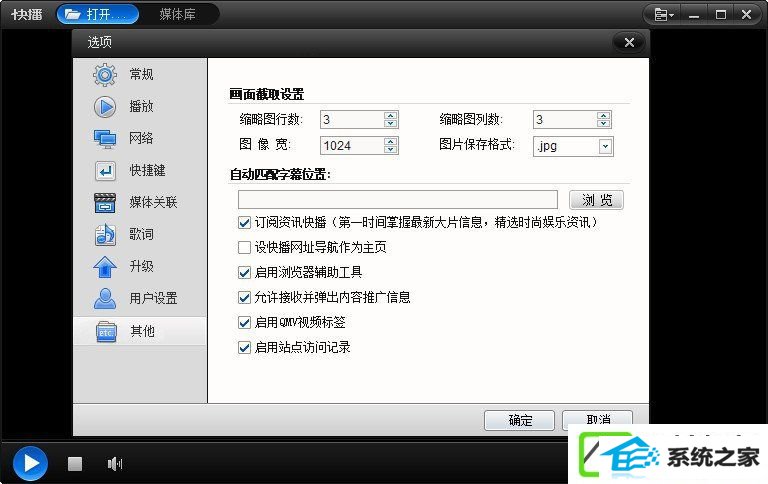768x484 pixels.
Task: Open the 升级 upgrade arrow icon
Action: (x=104, y=267)
